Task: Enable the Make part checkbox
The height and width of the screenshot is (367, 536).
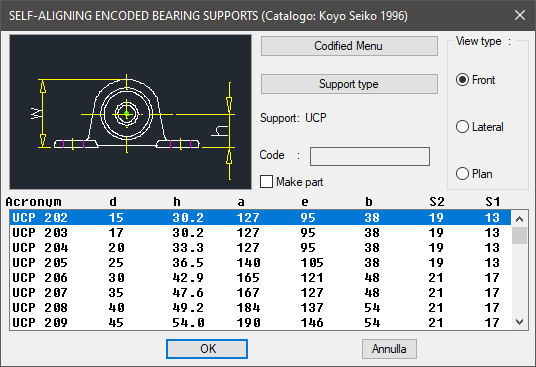Action: (266, 182)
